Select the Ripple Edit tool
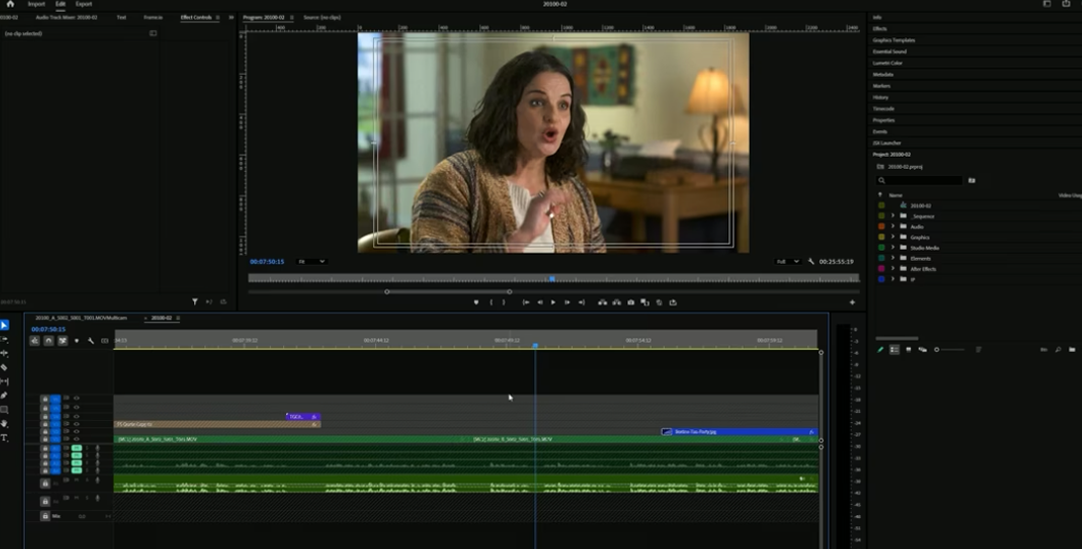Image resolution: width=1082 pixels, height=549 pixels. pyautogui.click(x=4, y=353)
